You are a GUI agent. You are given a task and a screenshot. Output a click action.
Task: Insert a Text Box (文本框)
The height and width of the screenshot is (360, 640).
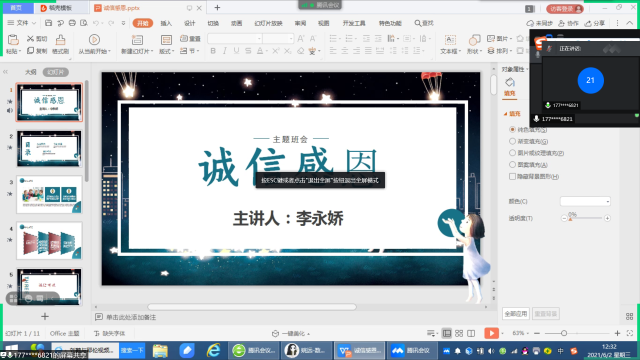click(x=450, y=44)
